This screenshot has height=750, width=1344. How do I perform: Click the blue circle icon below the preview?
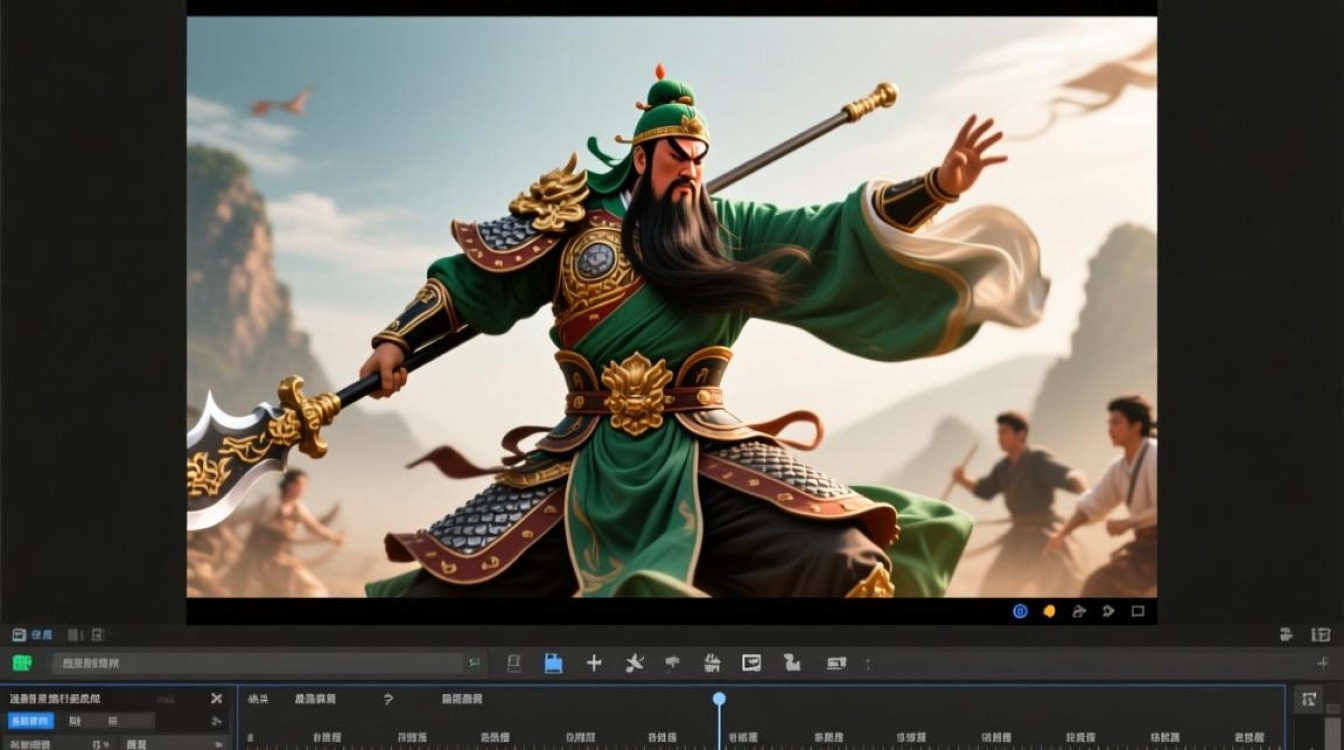[1020, 611]
